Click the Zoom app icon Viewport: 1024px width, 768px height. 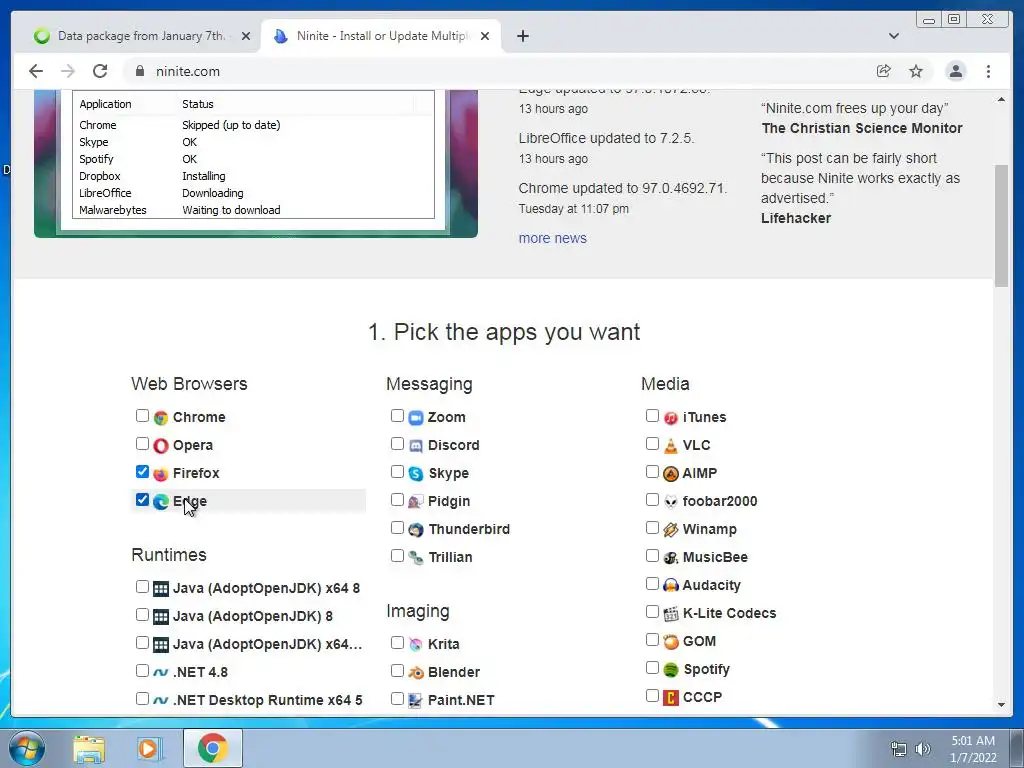pos(416,417)
